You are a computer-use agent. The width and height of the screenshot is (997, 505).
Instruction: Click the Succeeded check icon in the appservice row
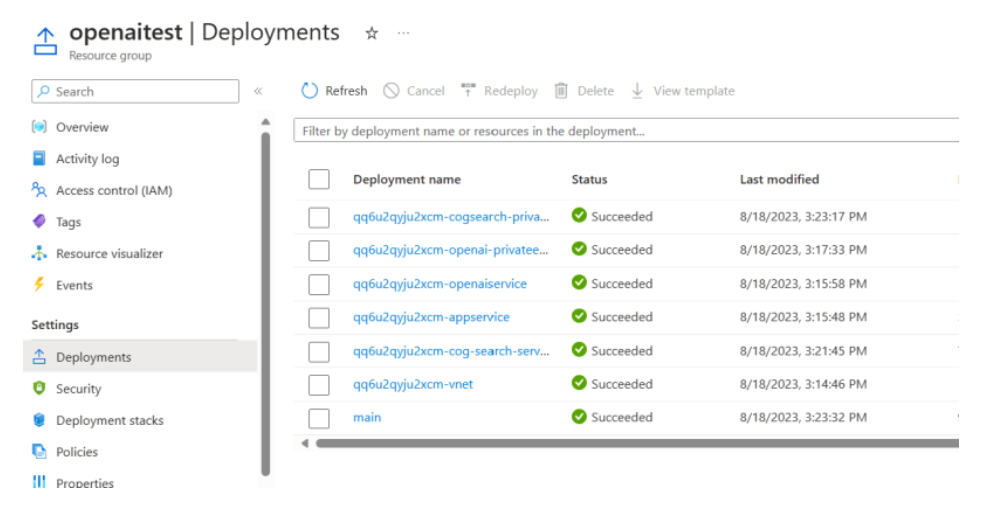click(579, 316)
